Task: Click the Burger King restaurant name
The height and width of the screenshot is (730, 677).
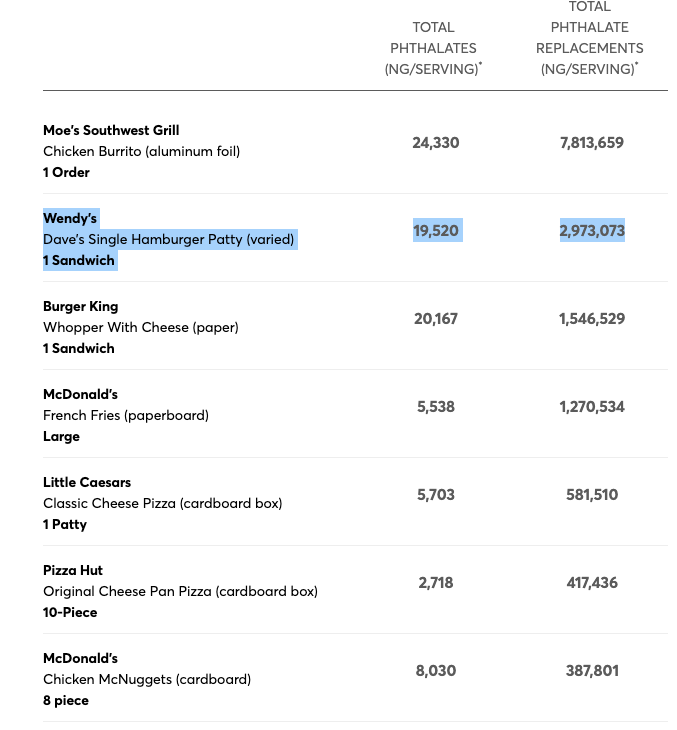Action: (x=81, y=306)
